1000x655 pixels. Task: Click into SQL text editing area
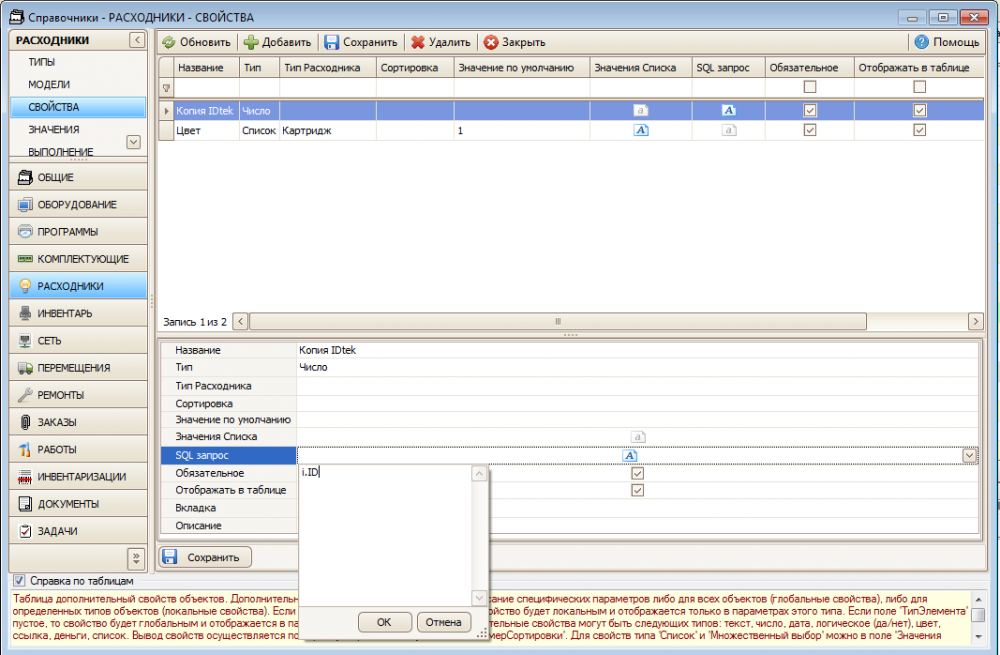tap(385, 536)
